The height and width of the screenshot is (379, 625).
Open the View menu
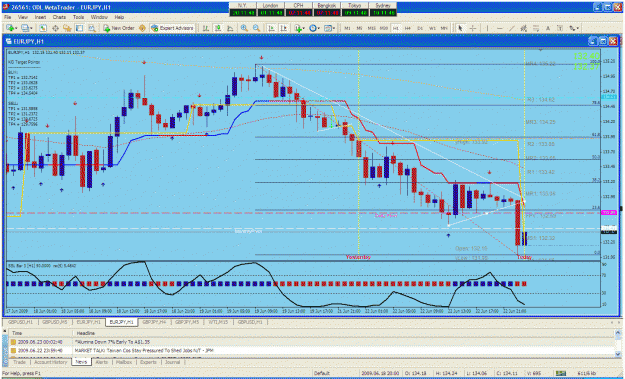[x=23, y=18]
